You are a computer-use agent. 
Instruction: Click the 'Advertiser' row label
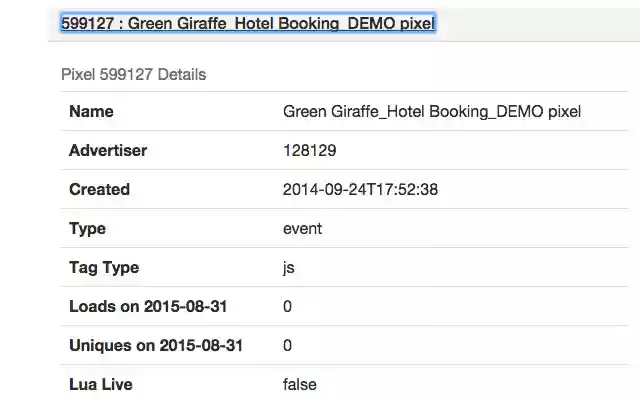[x=108, y=150]
